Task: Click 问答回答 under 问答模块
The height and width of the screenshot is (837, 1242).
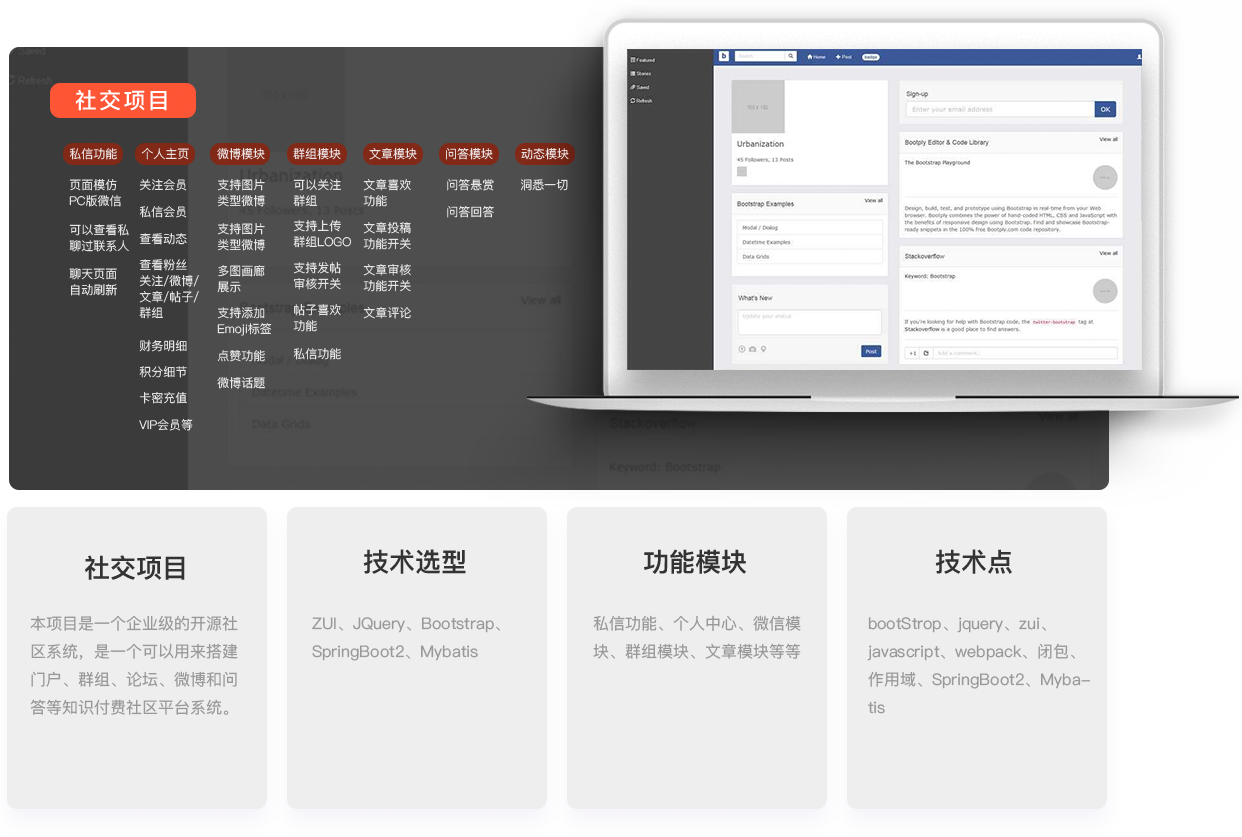Action: (470, 212)
